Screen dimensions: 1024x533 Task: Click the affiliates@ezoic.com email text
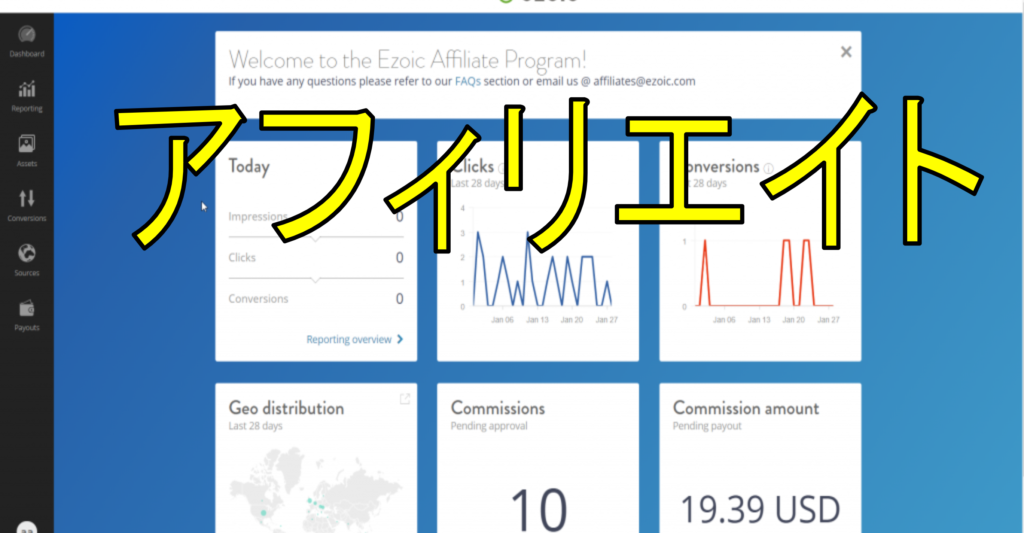pos(644,82)
